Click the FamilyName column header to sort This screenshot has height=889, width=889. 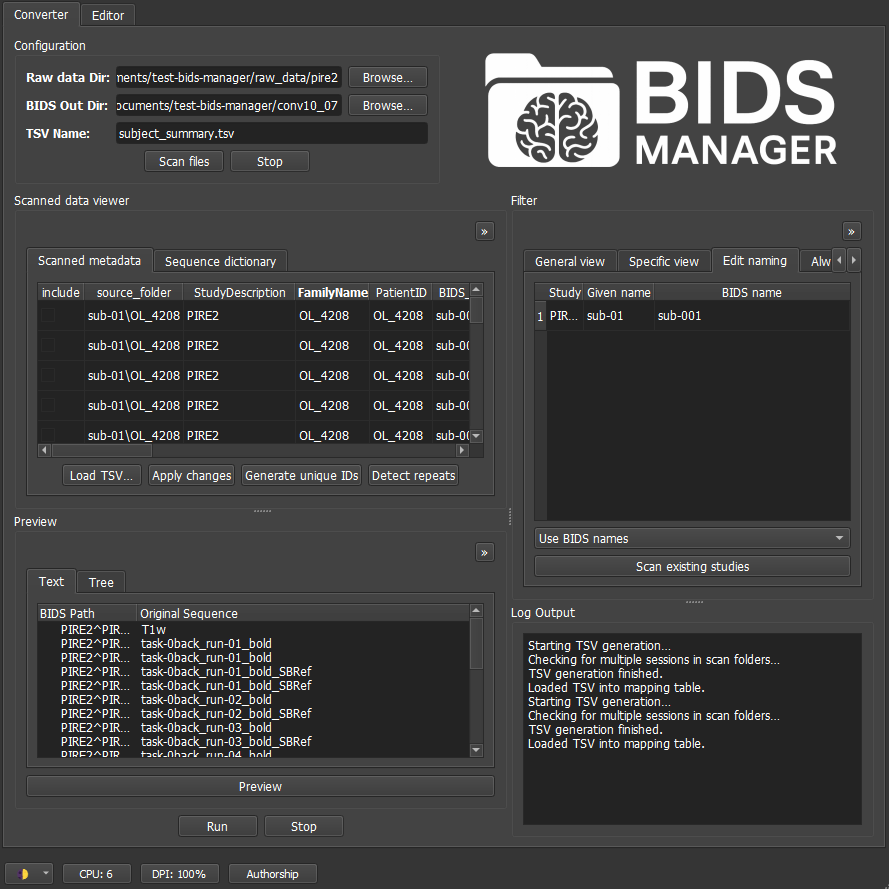[x=332, y=293]
